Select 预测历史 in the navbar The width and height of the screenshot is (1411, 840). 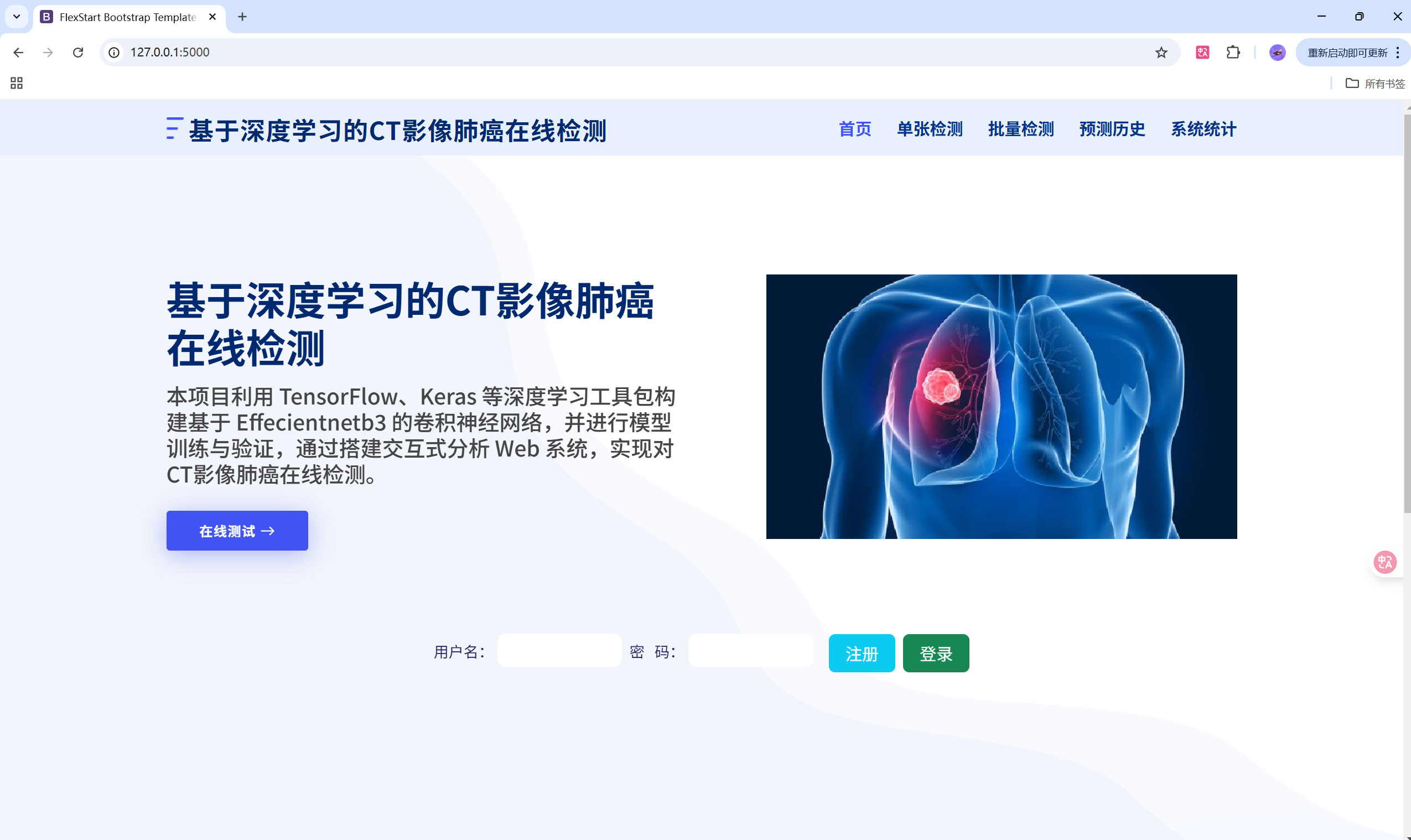1112,129
